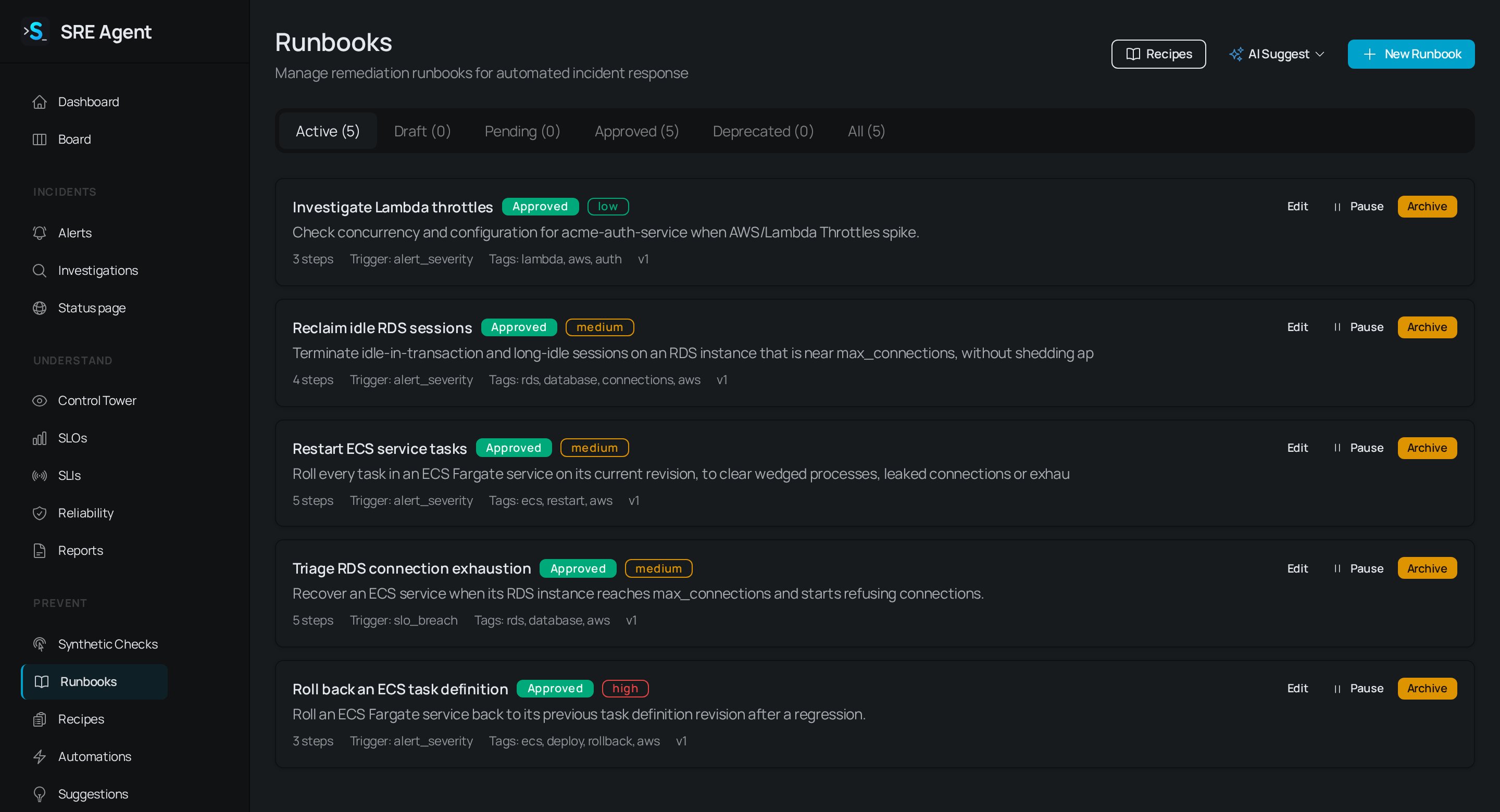The height and width of the screenshot is (812, 1500).
Task: Click Tags: lambda, aws, auth text
Action: click(x=555, y=260)
